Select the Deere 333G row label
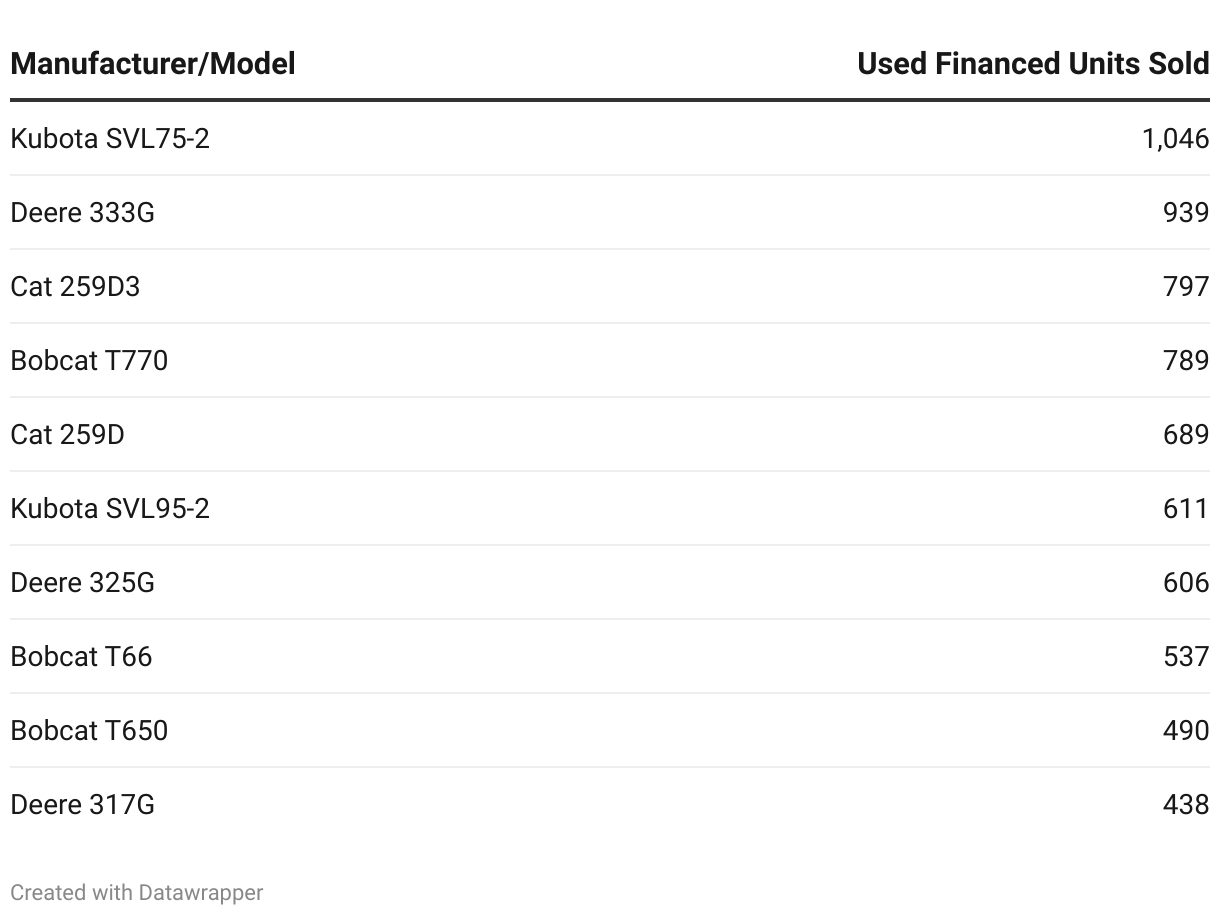 pos(83,213)
